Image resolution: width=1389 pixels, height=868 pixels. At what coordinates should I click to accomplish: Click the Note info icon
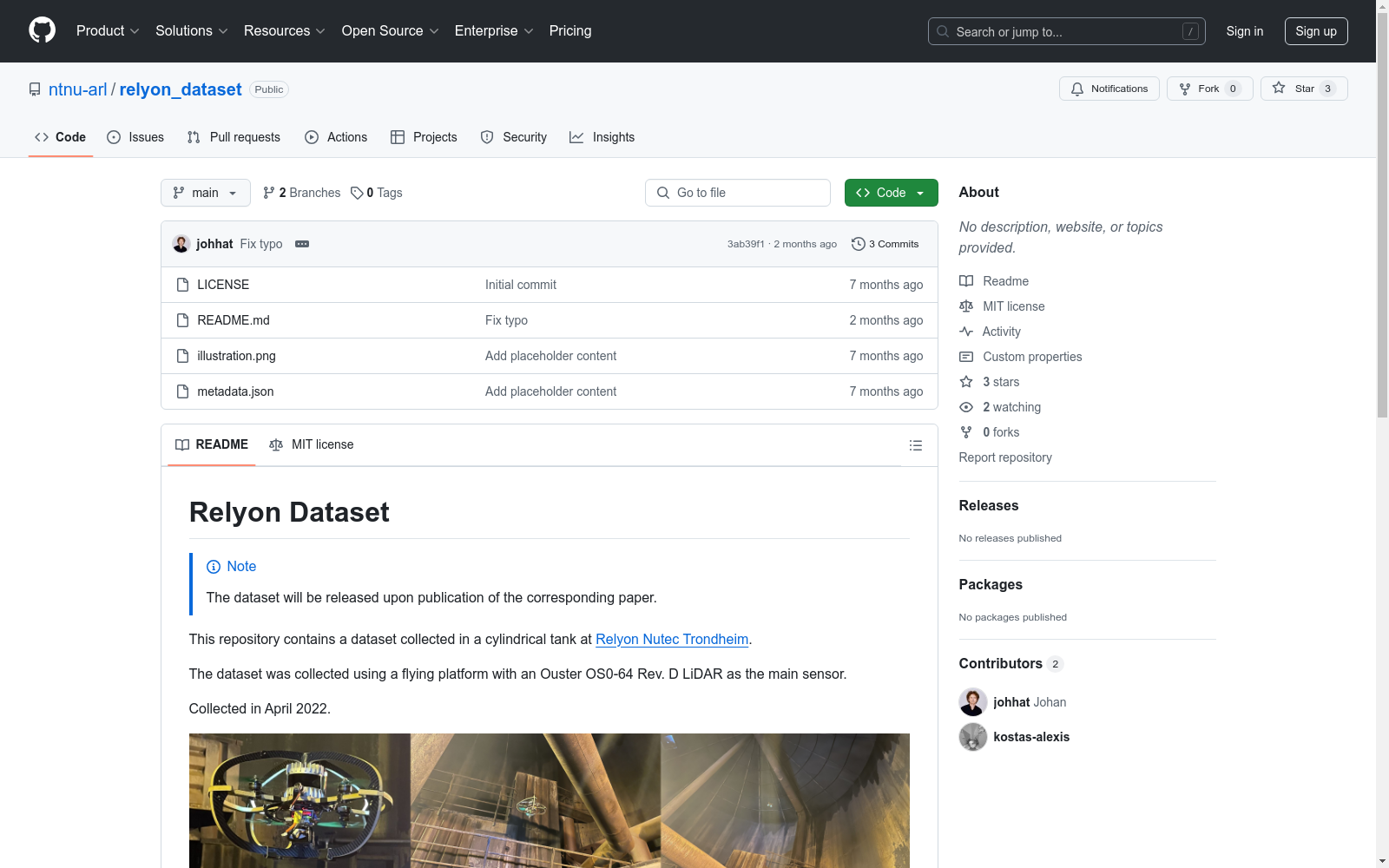click(x=214, y=567)
